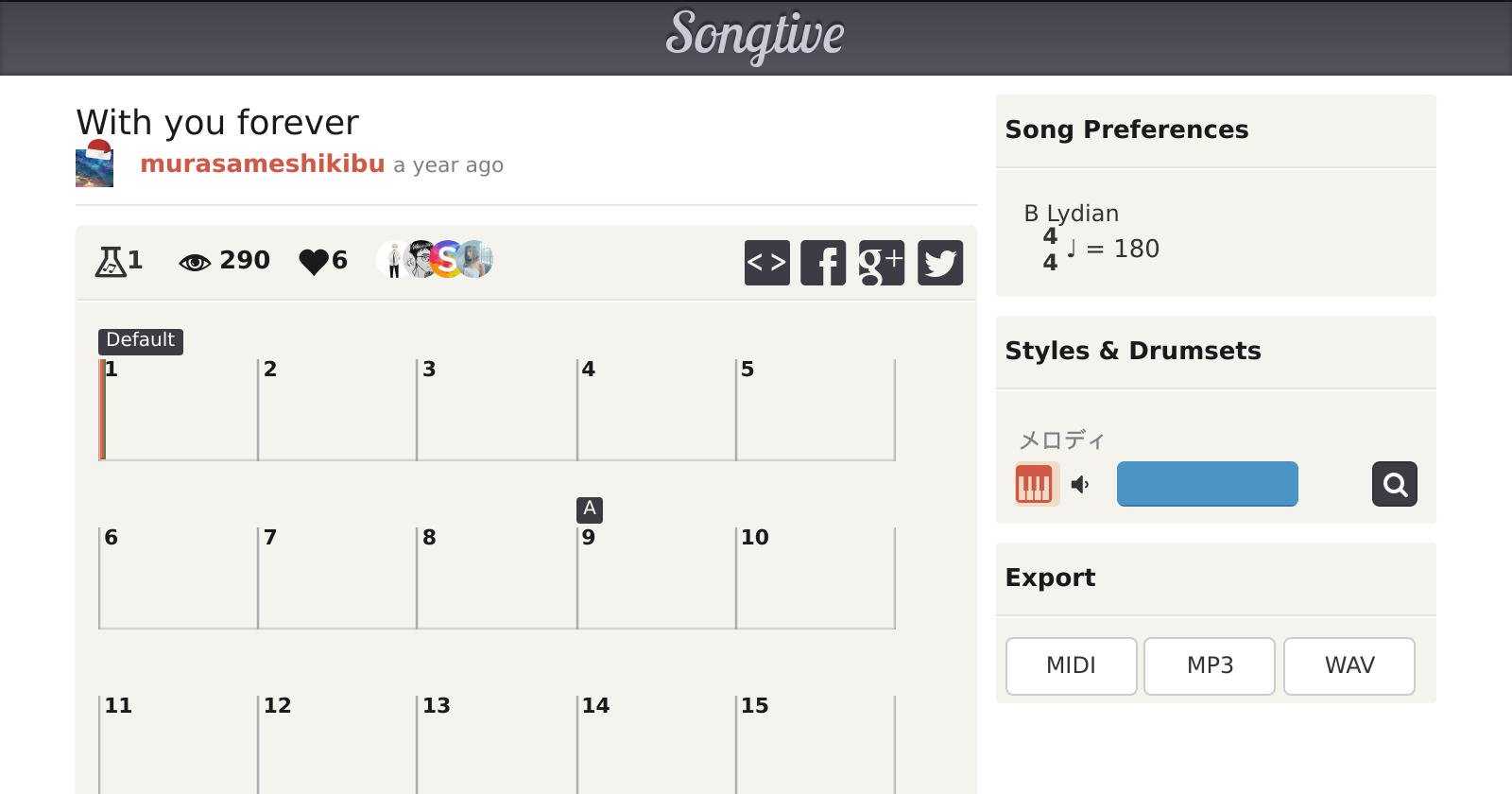Click measure 7 in the timeline
1512x794 pixels.
[336, 578]
